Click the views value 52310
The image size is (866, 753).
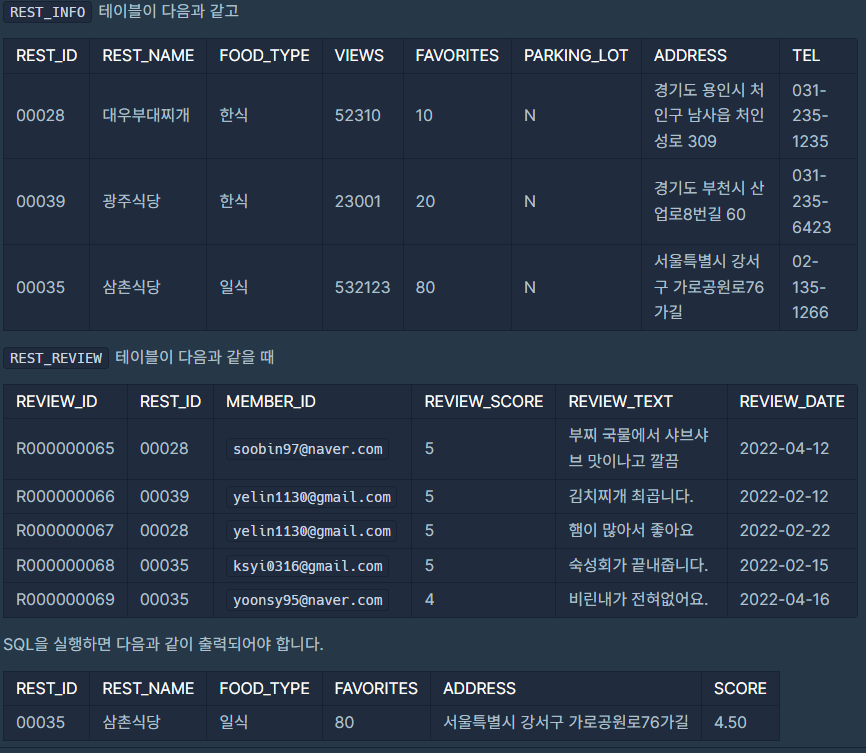pyautogui.click(x=357, y=115)
